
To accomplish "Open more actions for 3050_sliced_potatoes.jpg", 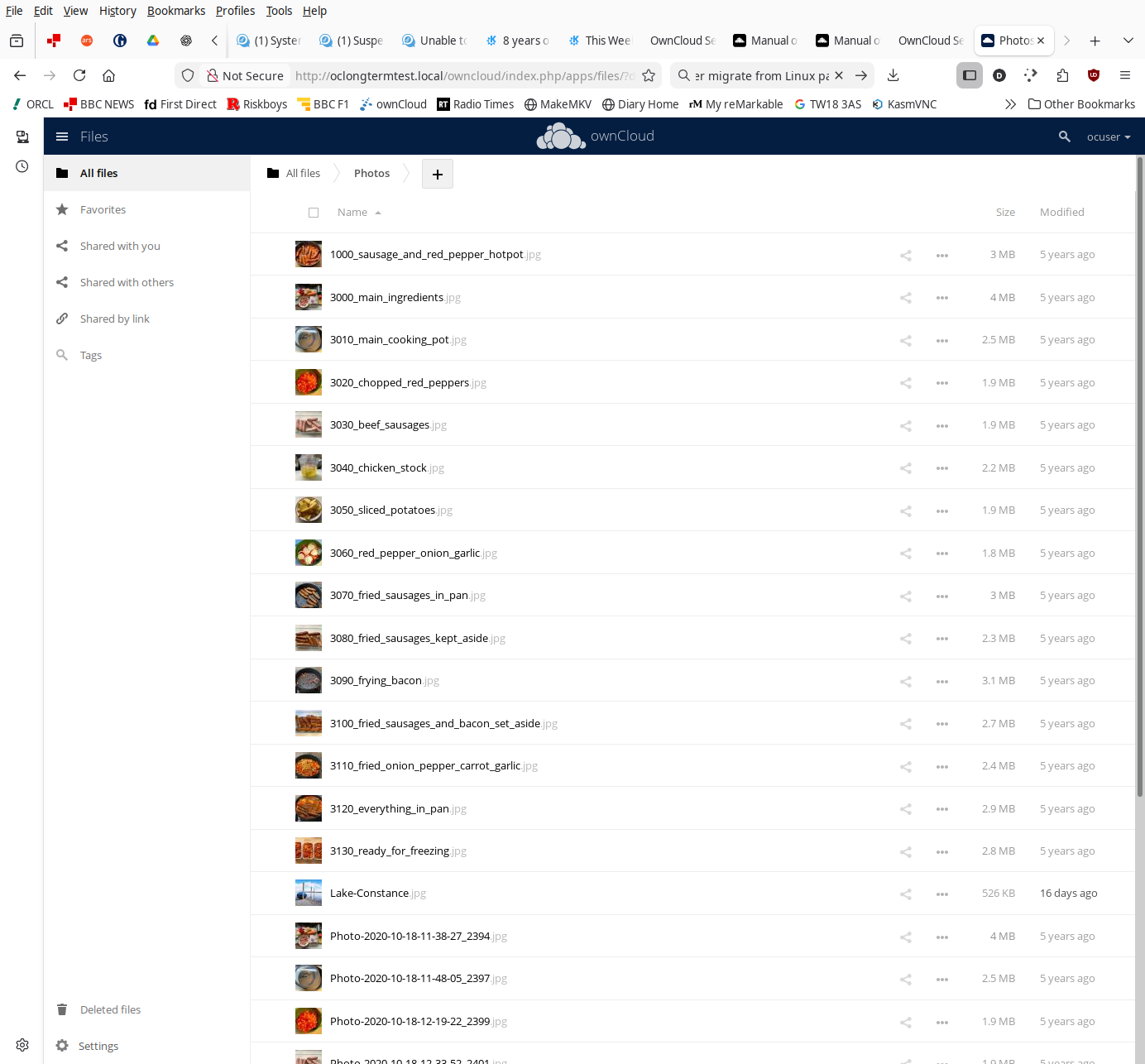I will click(941, 510).
